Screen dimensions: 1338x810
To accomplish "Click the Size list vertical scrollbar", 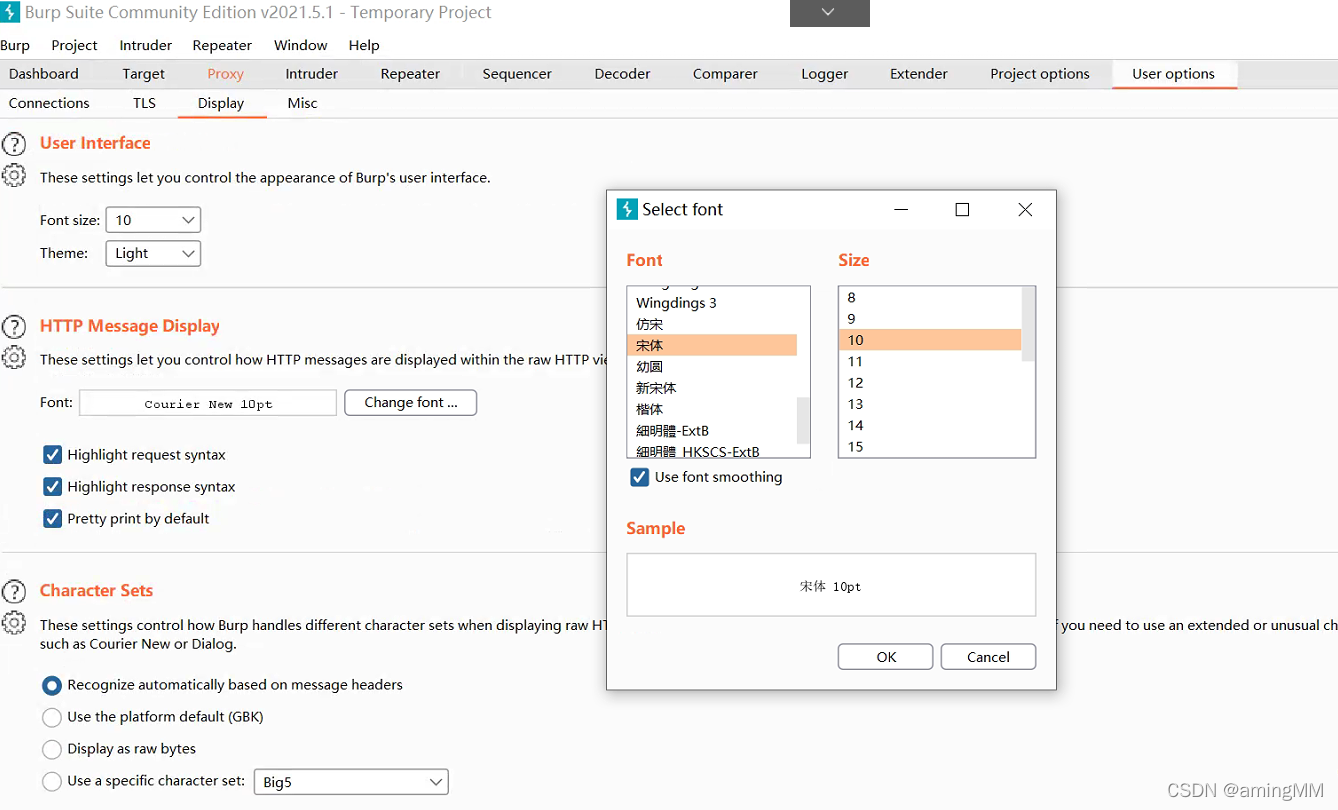I will pos(1028,325).
